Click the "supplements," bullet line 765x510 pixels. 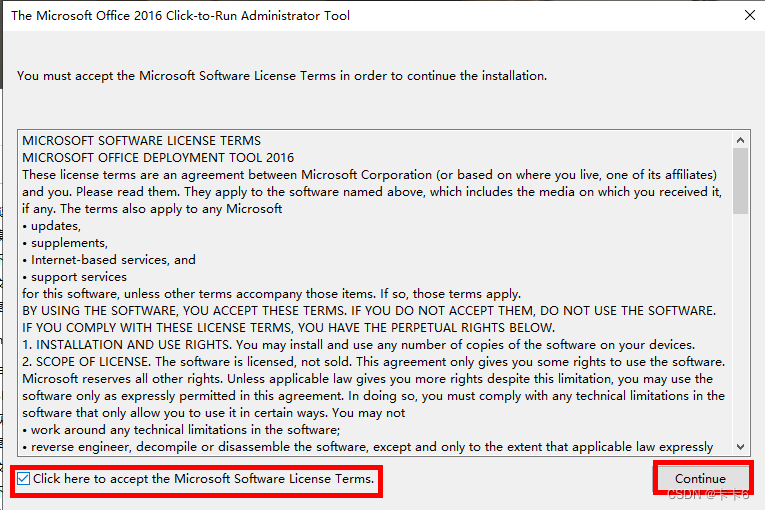69,243
